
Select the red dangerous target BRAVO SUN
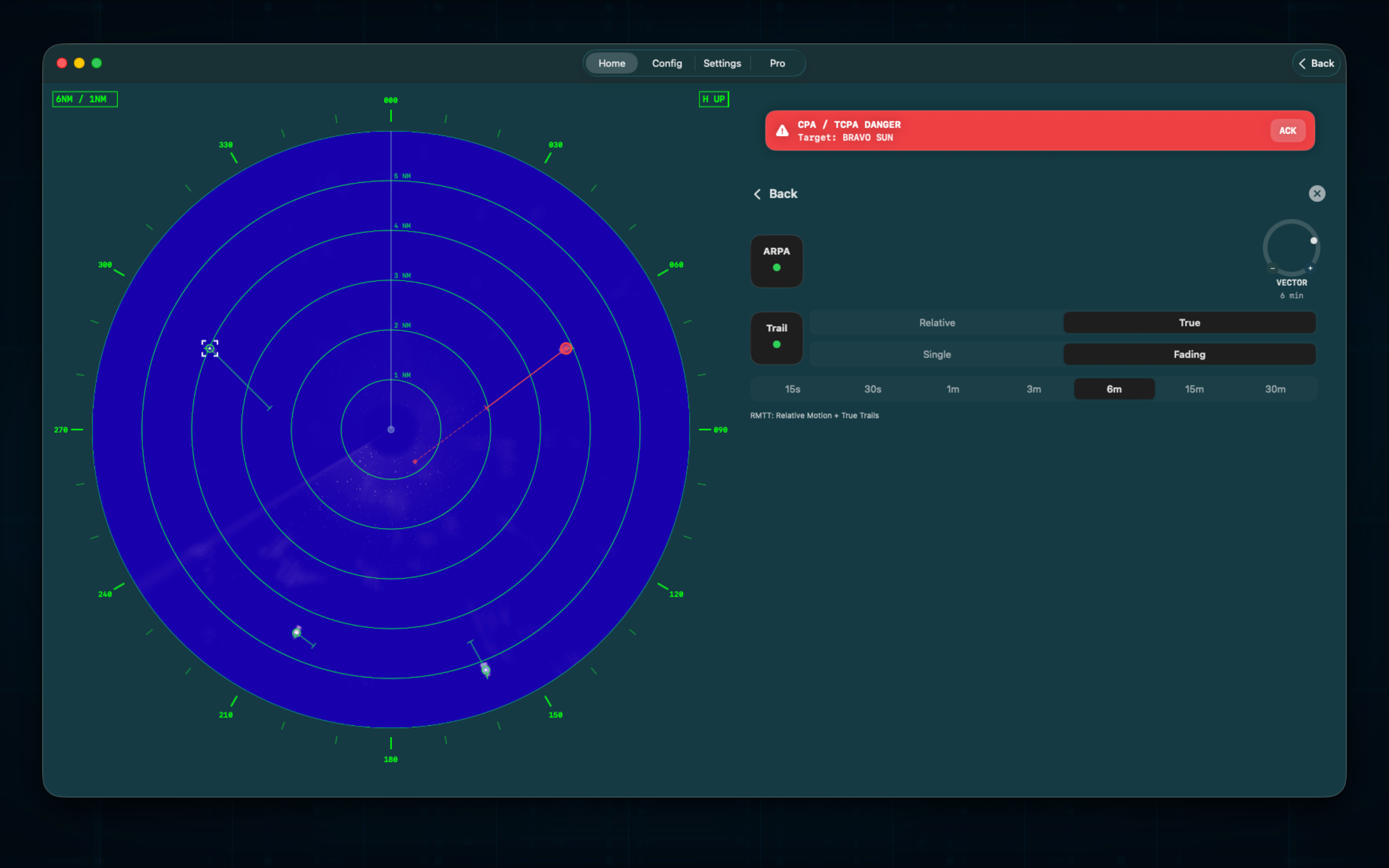click(565, 349)
